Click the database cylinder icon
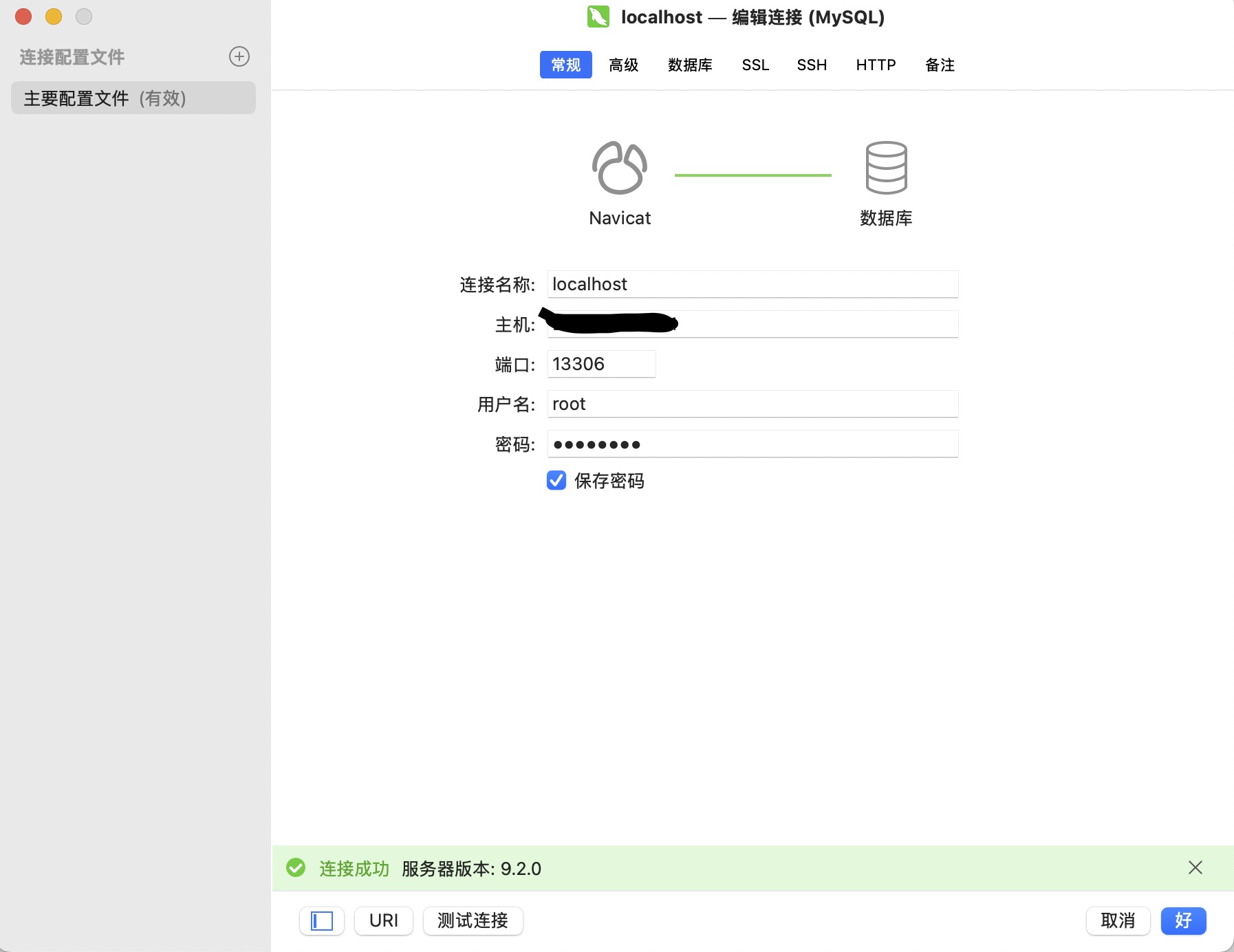This screenshot has width=1234, height=952. 886,168
